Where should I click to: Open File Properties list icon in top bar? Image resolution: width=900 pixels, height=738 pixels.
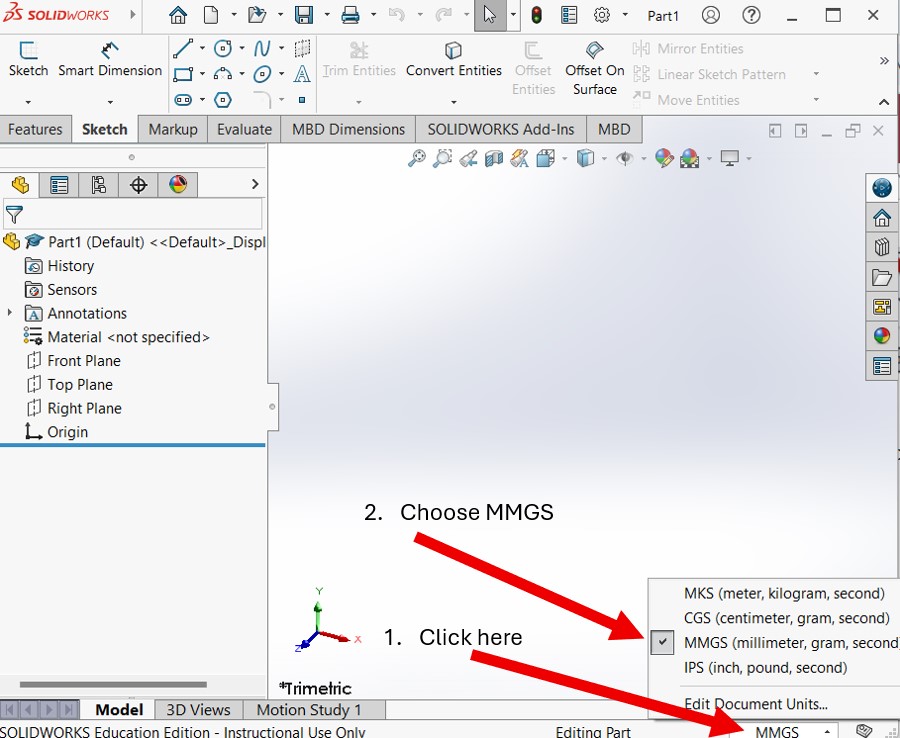pos(569,15)
